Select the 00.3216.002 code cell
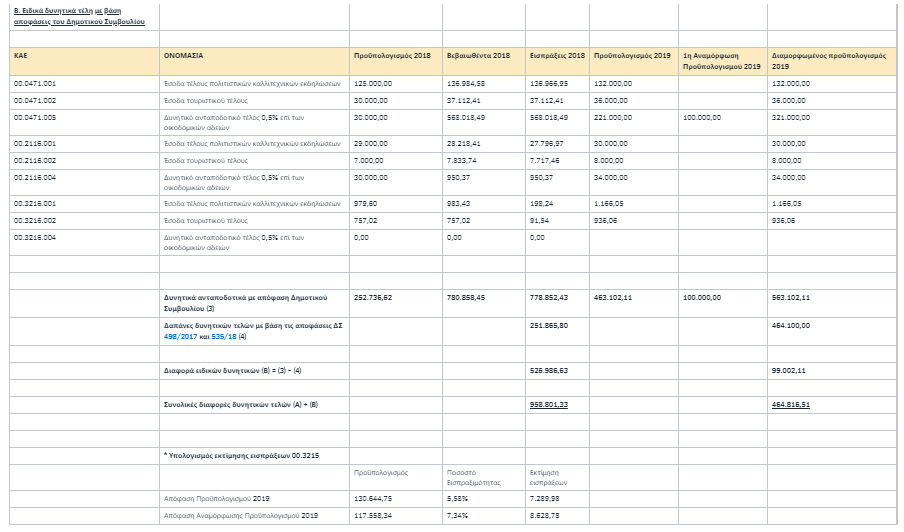This screenshot has width=904, height=532. click(x=35, y=219)
